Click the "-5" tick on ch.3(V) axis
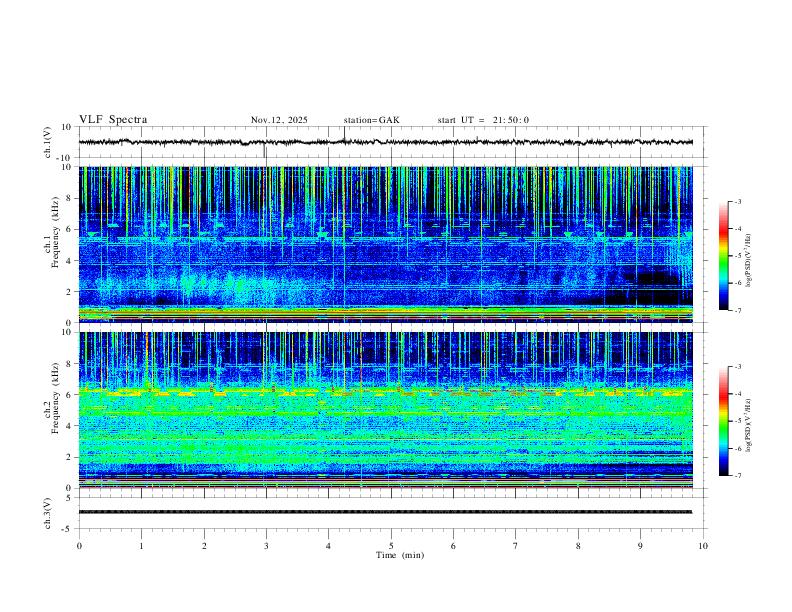This screenshot has height=612, width=792. pyautogui.click(x=67, y=529)
